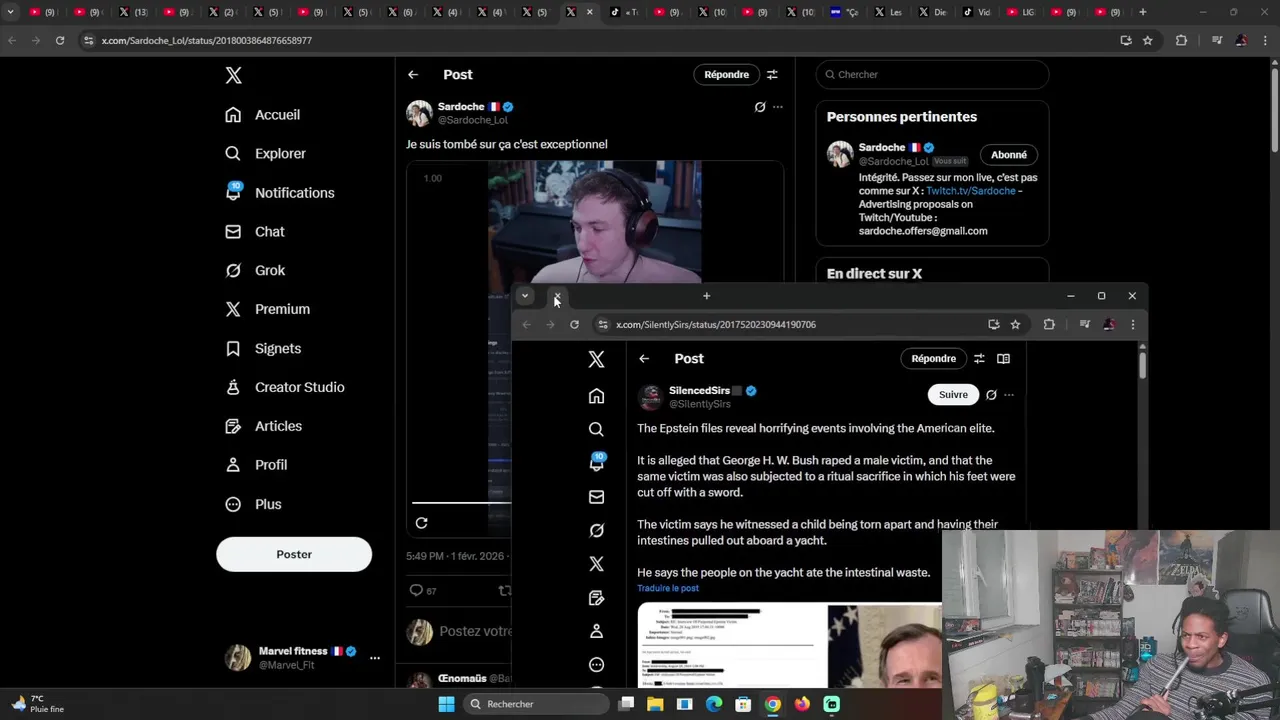
Task: Click Grok icon on Sardoche's post
Action: [760, 107]
